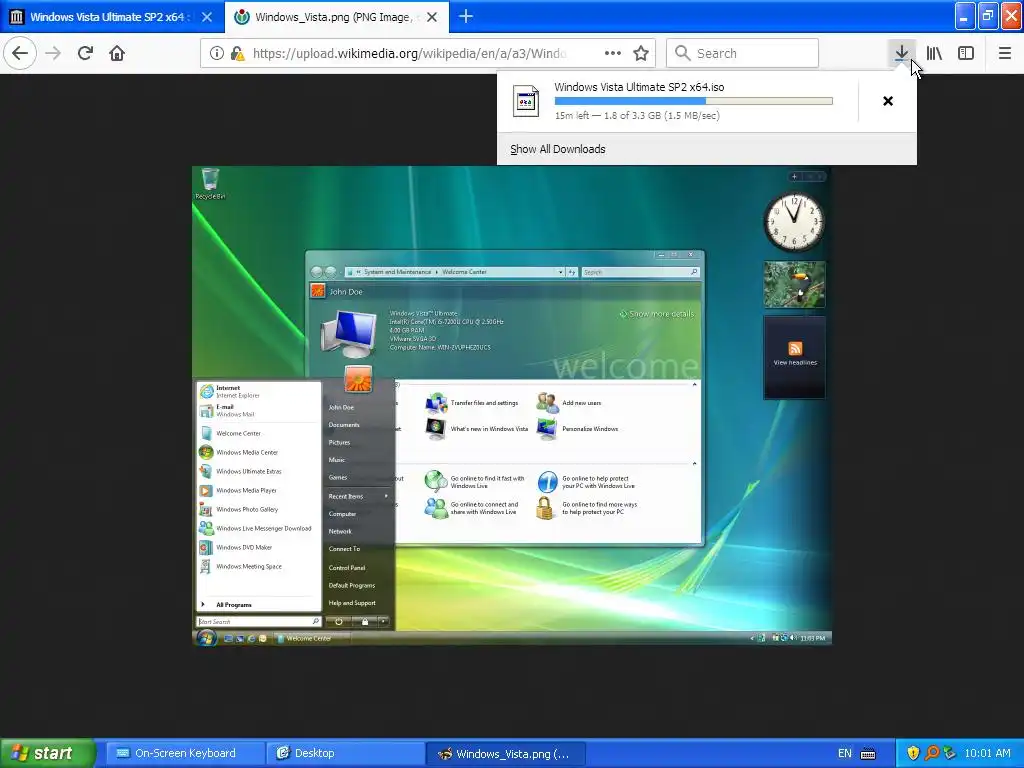
Task: Open a new tab with plus button
Action: (x=466, y=16)
